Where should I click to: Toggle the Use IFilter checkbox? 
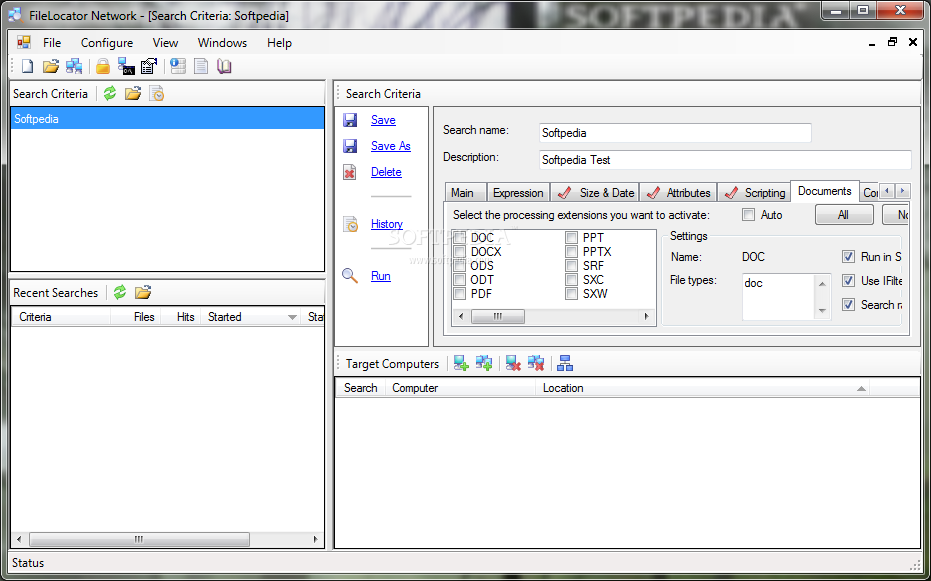849,281
